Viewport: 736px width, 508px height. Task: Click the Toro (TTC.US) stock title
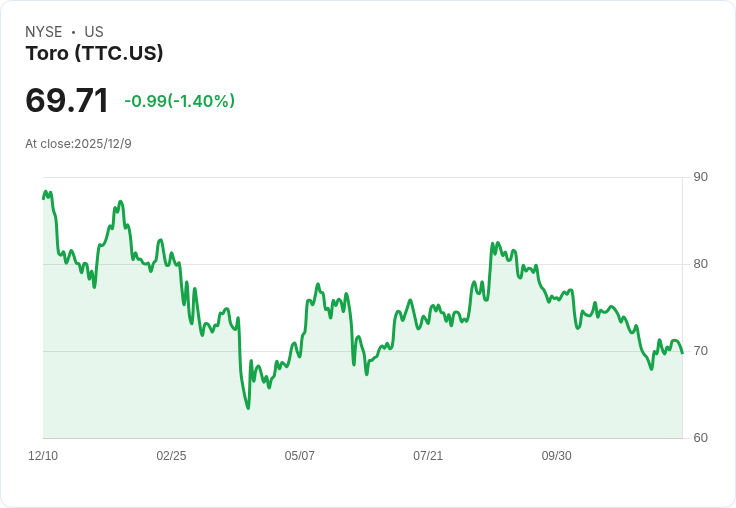[94, 53]
